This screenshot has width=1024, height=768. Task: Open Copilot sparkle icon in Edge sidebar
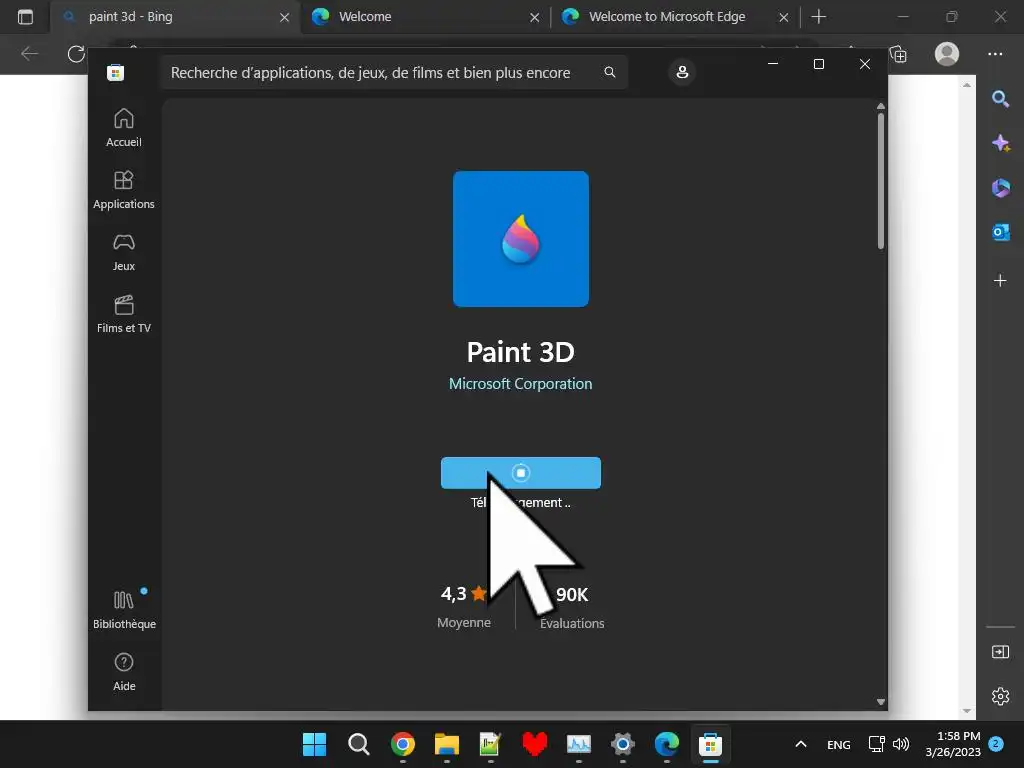(1000, 143)
